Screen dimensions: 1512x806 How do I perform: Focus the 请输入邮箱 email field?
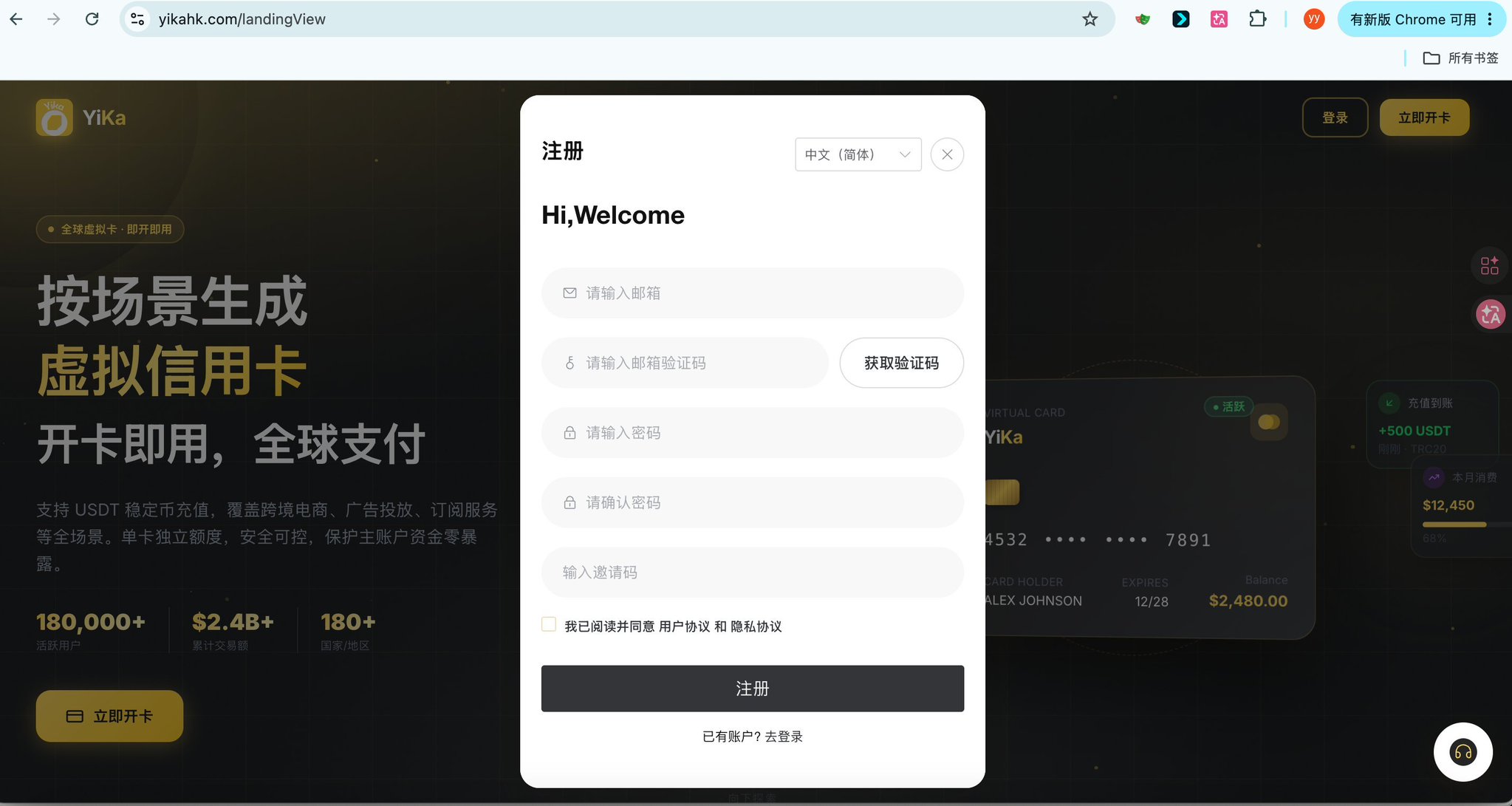[x=752, y=293]
